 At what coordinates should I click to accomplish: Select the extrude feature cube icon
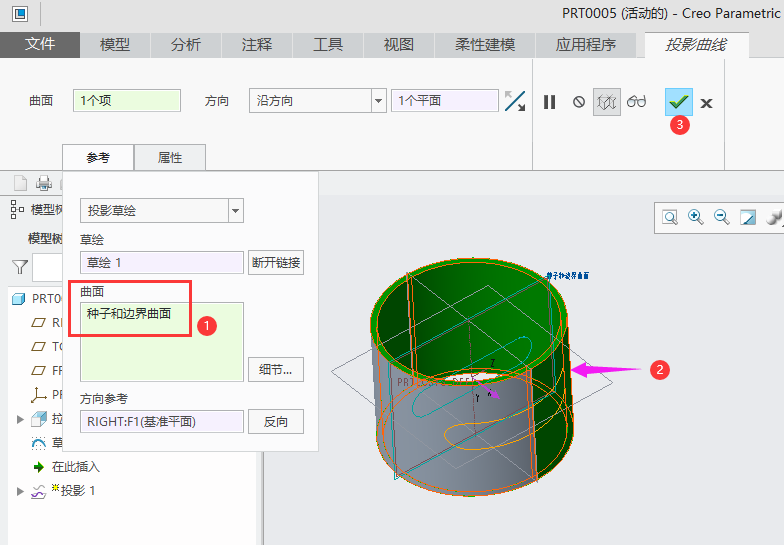(x=39, y=419)
